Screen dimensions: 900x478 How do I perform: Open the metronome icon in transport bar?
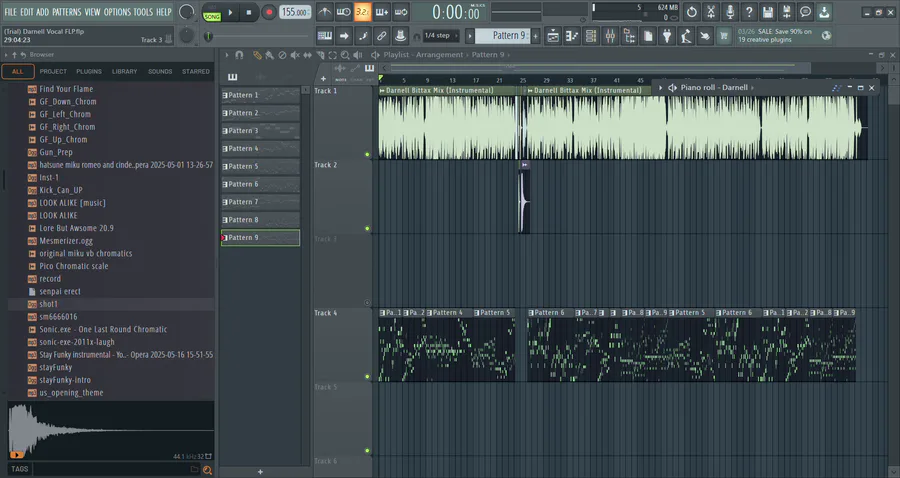[324, 12]
